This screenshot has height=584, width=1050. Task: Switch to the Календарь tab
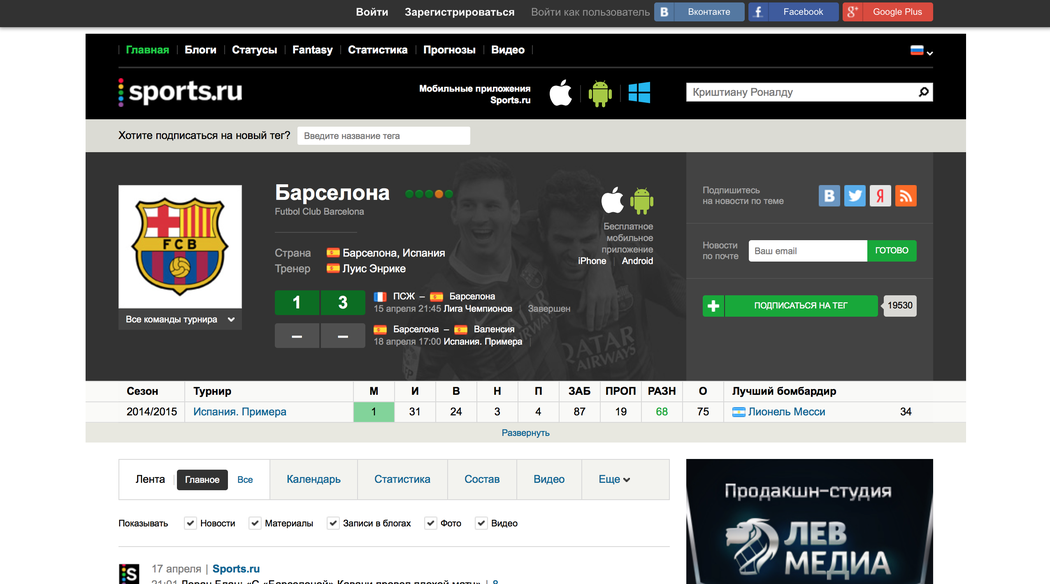tap(313, 479)
